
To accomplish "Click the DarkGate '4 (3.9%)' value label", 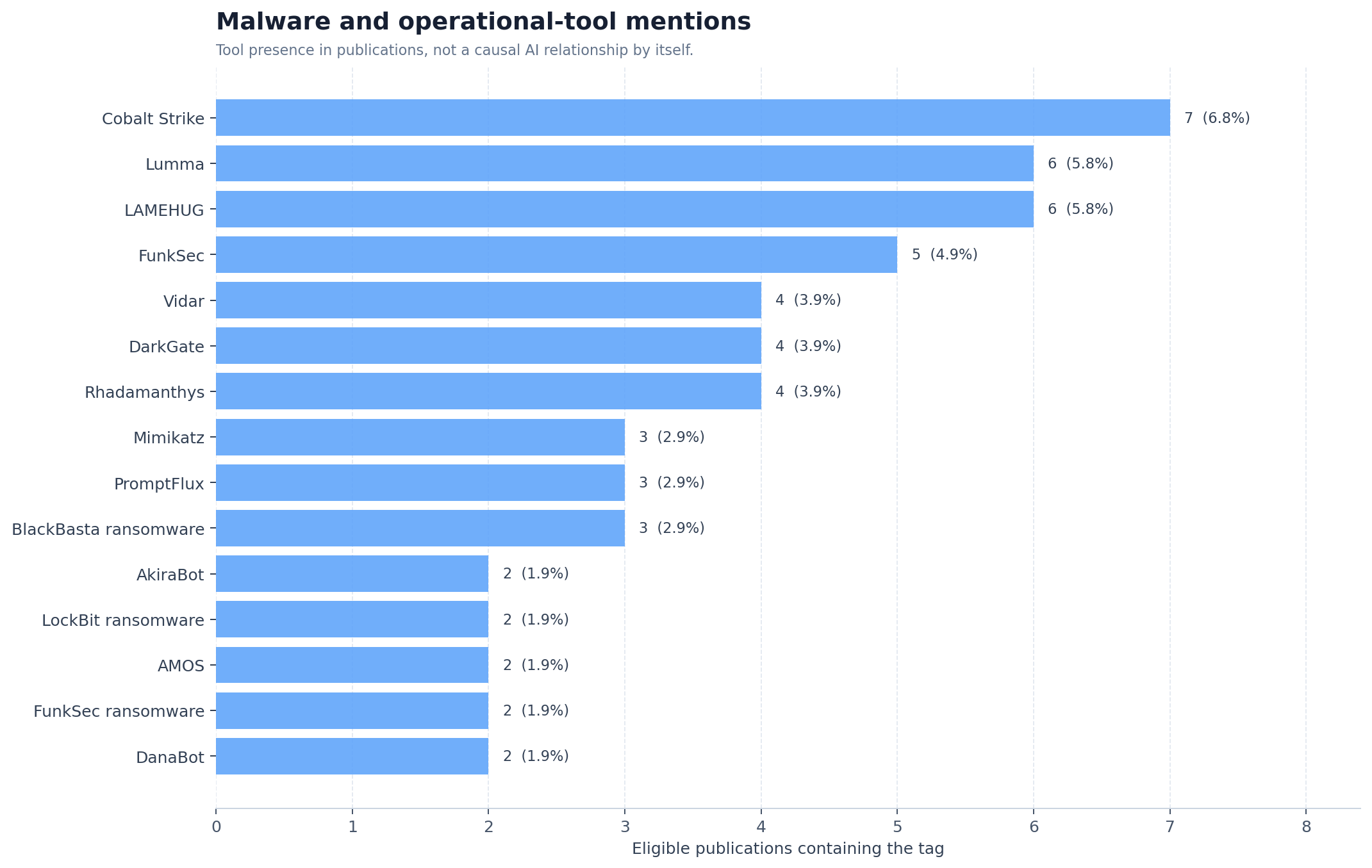I will coord(808,346).
